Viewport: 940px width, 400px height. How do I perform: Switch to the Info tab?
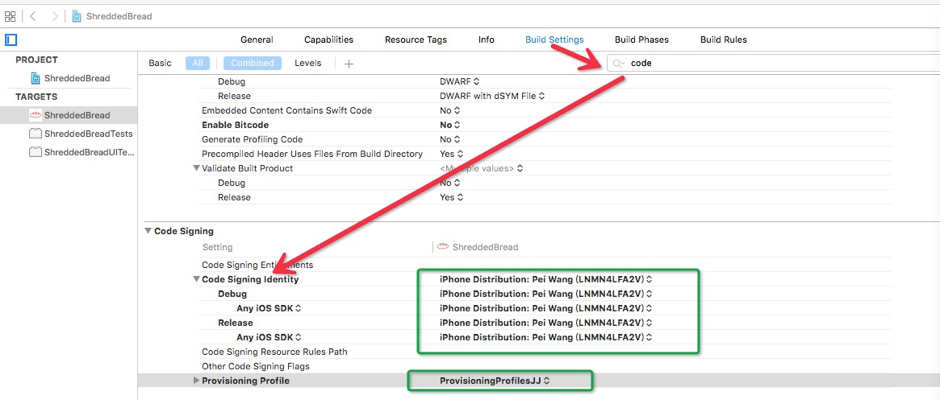pyautogui.click(x=486, y=40)
